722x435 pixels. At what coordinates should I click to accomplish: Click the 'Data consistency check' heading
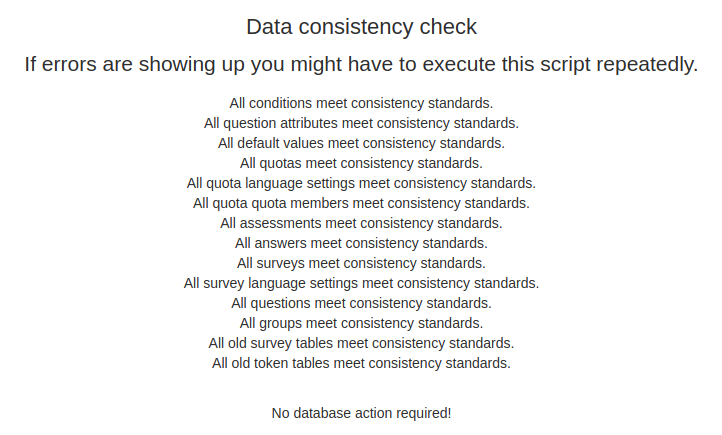[x=361, y=27]
